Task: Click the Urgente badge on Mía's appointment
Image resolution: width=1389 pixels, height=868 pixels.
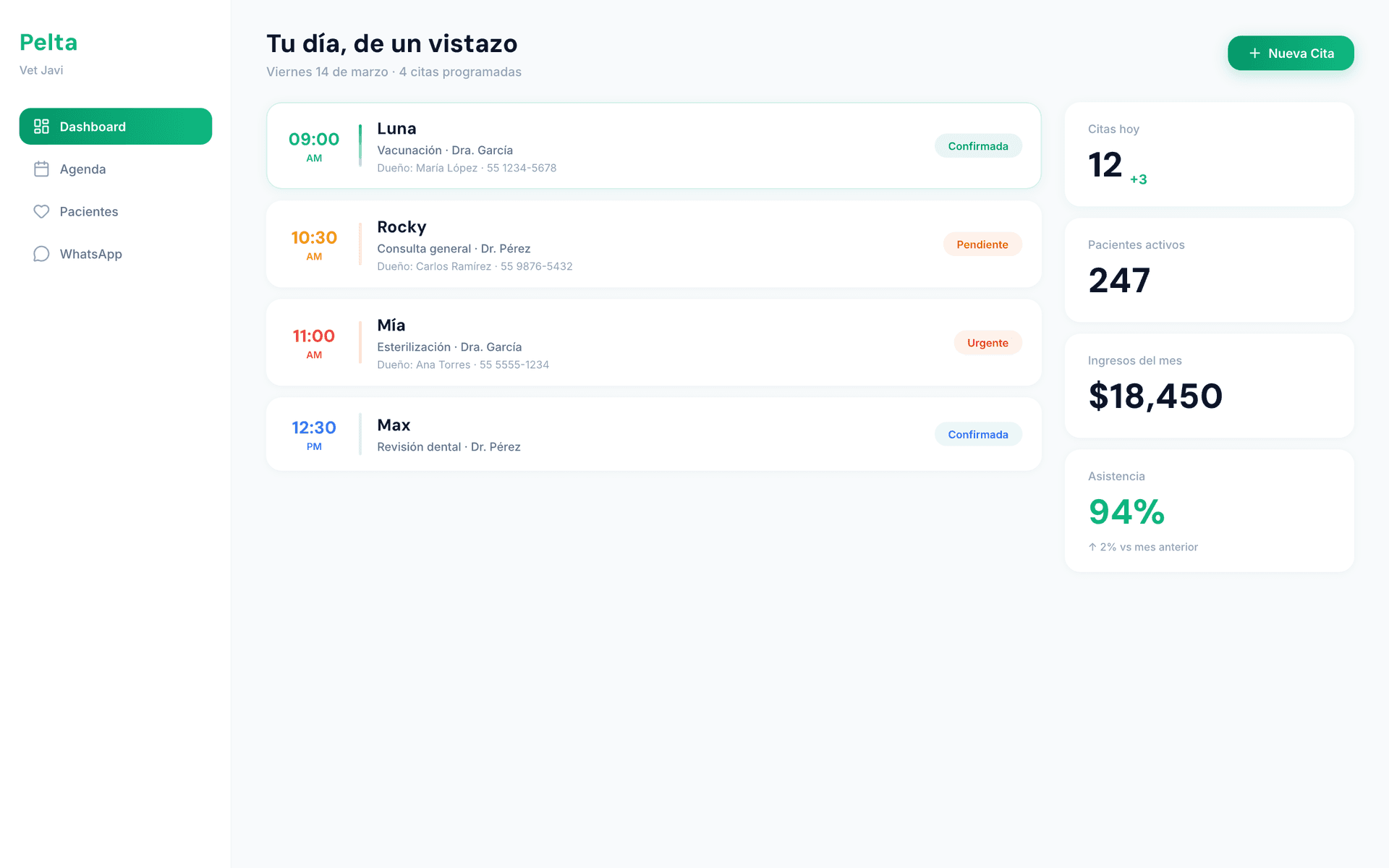Action: pos(988,342)
